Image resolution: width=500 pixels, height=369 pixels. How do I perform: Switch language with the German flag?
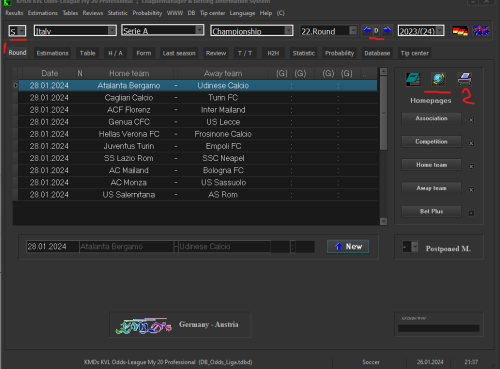[x=460, y=31]
